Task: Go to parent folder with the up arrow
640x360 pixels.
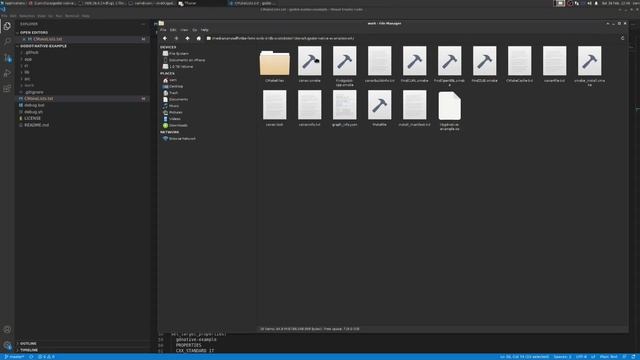Action: click(187, 38)
